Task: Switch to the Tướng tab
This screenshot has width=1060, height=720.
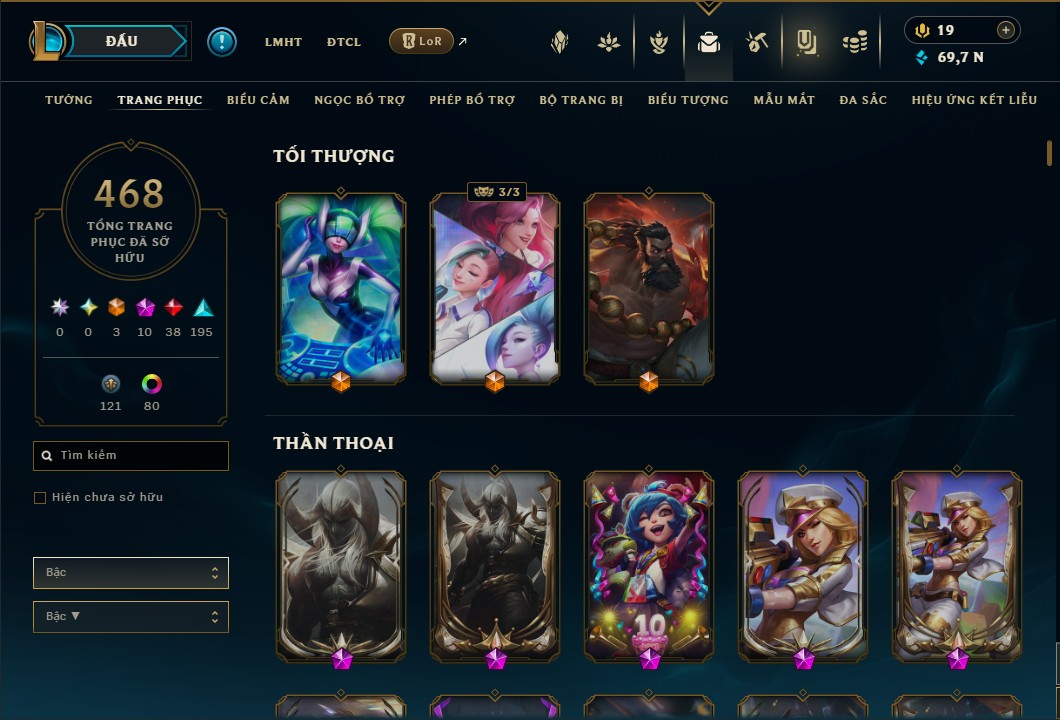Action: [68, 100]
